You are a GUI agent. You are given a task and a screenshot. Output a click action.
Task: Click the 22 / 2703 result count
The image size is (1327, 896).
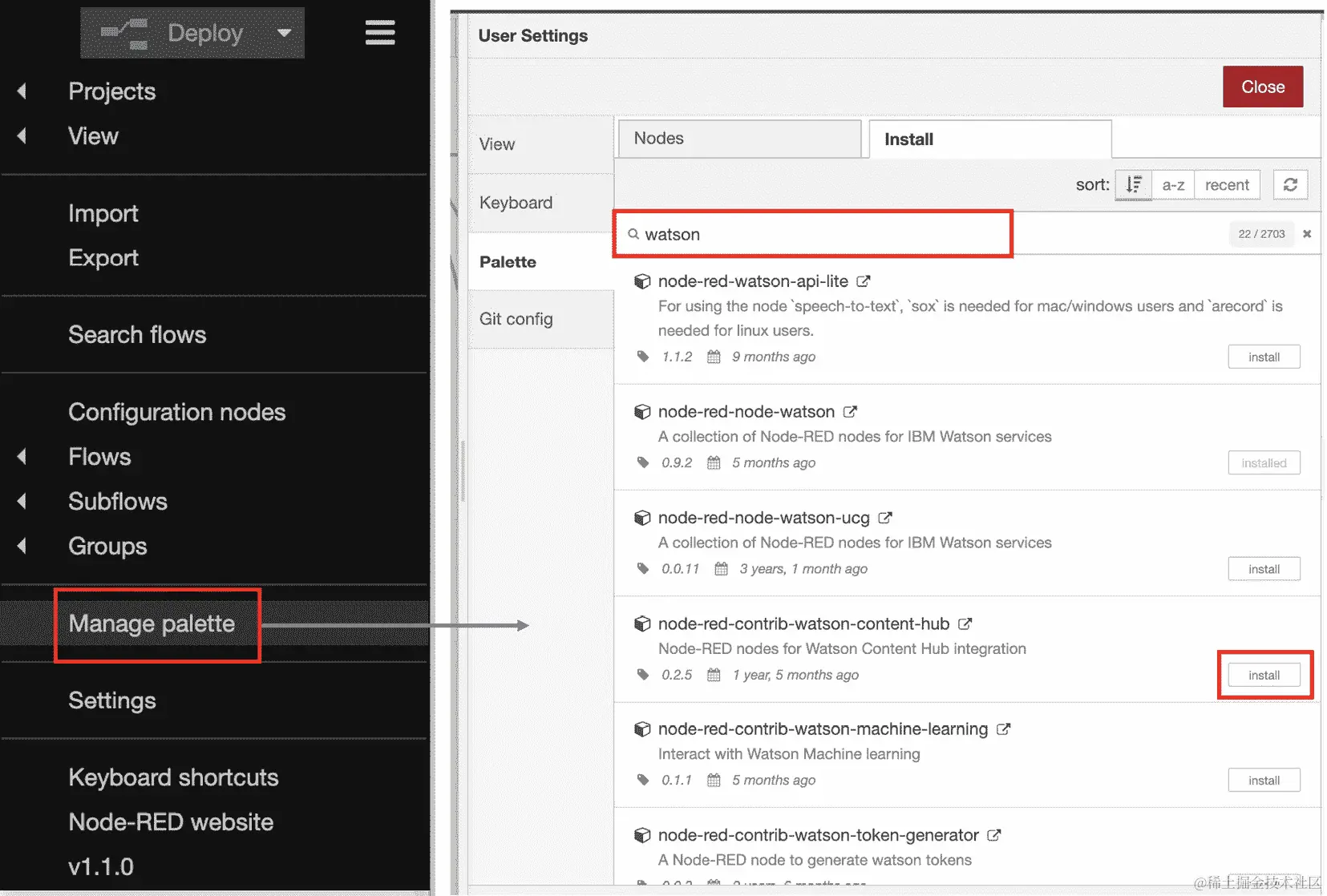[1261, 234]
